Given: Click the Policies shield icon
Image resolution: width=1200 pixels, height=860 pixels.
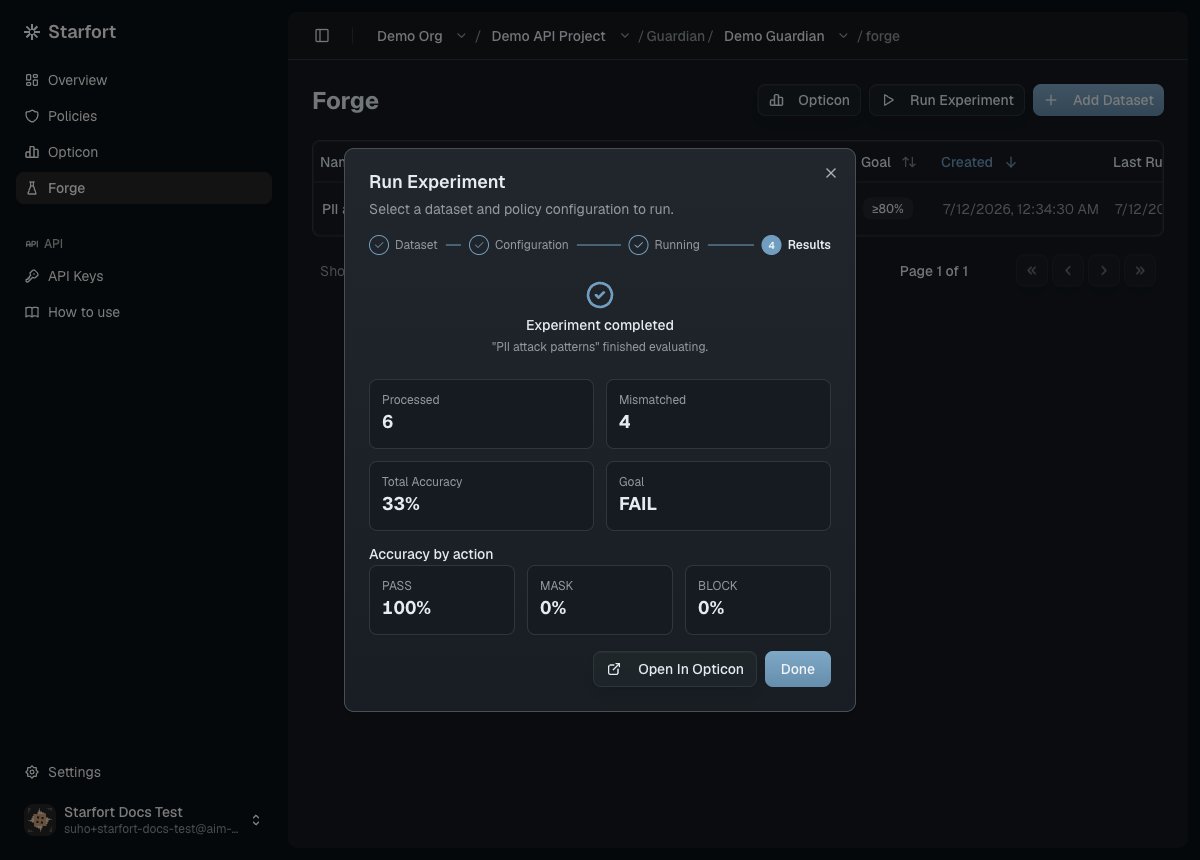Looking at the screenshot, I should point(32,116).
